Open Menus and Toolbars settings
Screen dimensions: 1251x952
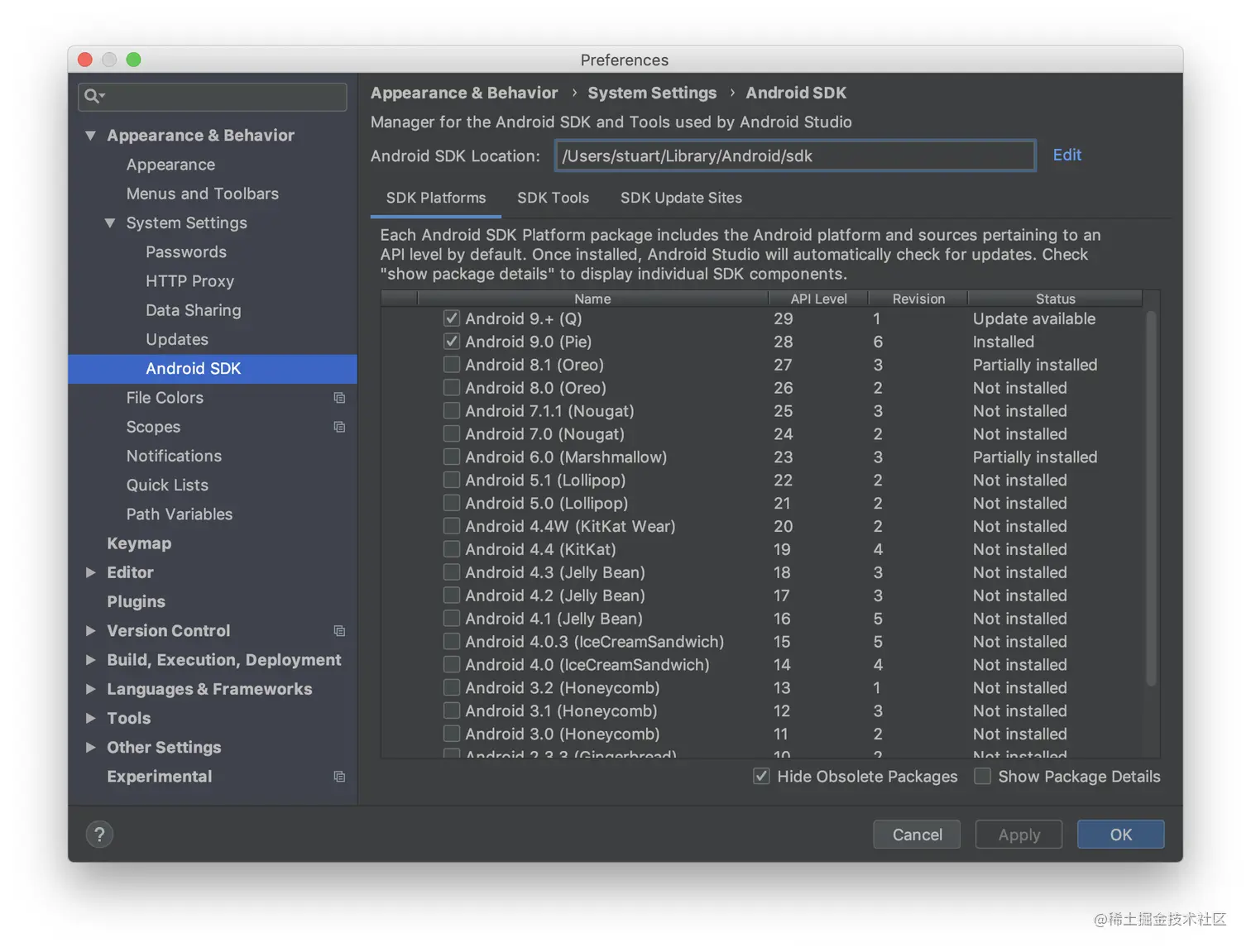click(x=203, y=194)
